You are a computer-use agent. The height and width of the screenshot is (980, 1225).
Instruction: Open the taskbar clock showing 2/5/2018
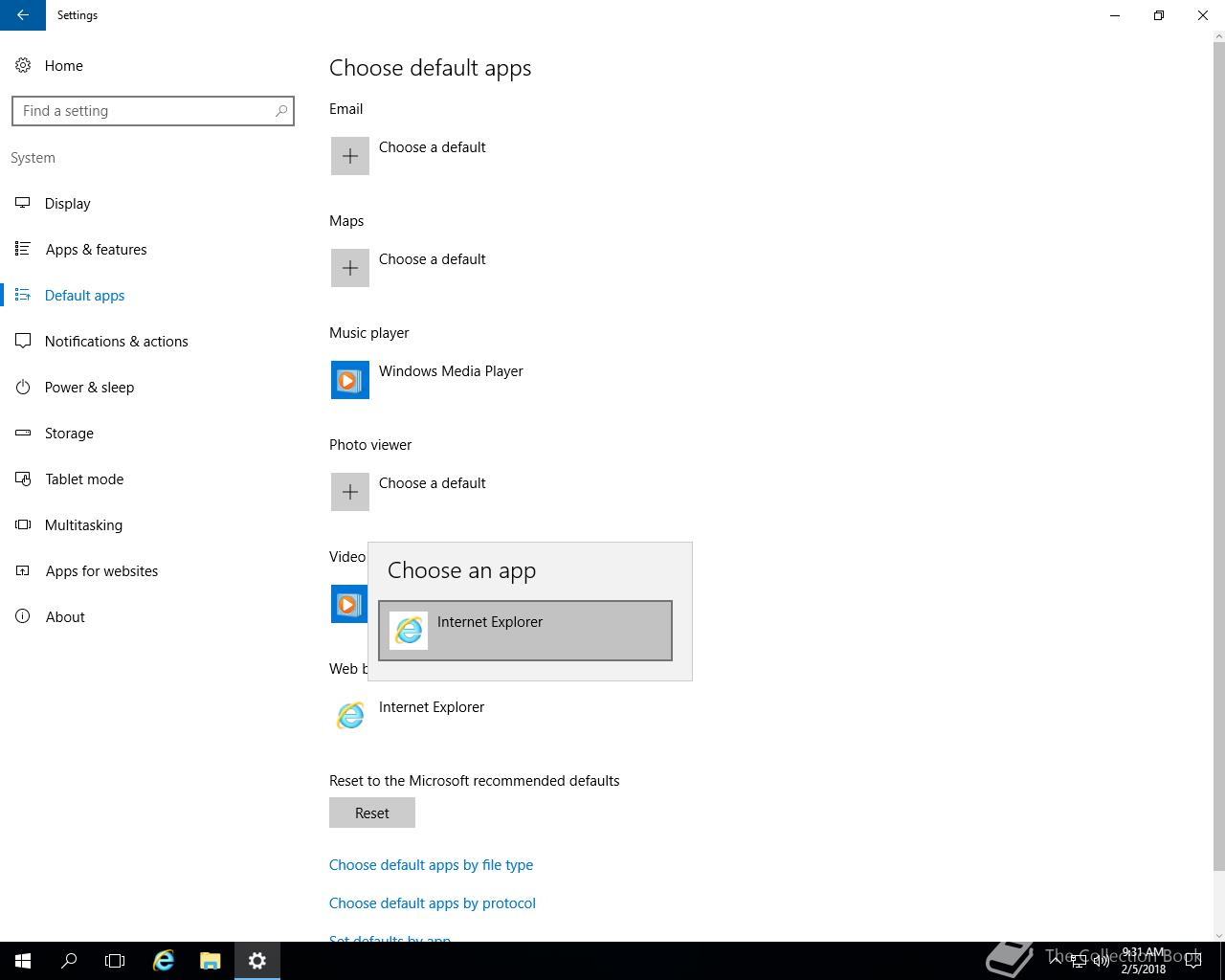[x=1144, y=961]
